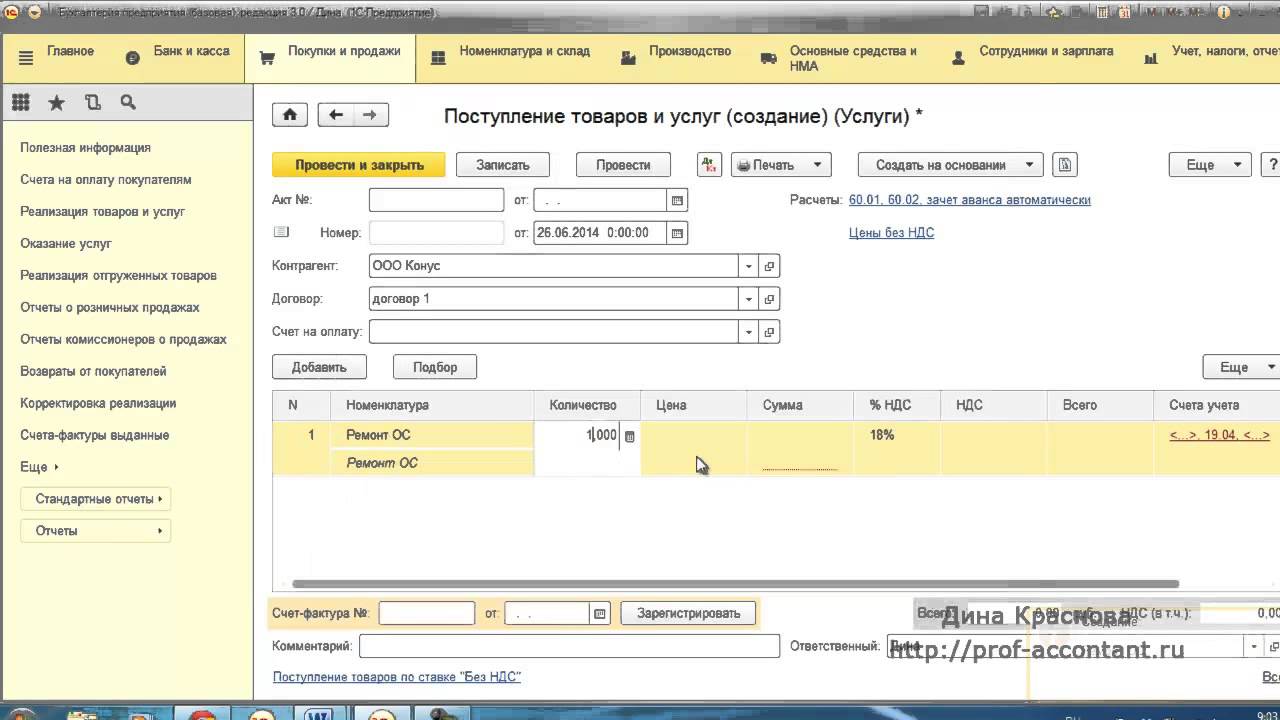This screenshot has height=720, width=1280.
Task: Go to the home page icon
Action: pos(290,115)
